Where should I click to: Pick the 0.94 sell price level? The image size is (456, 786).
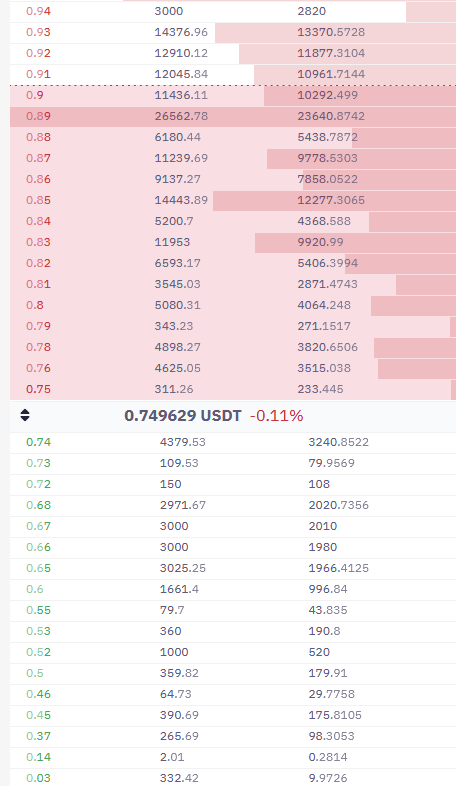[39, 11]
